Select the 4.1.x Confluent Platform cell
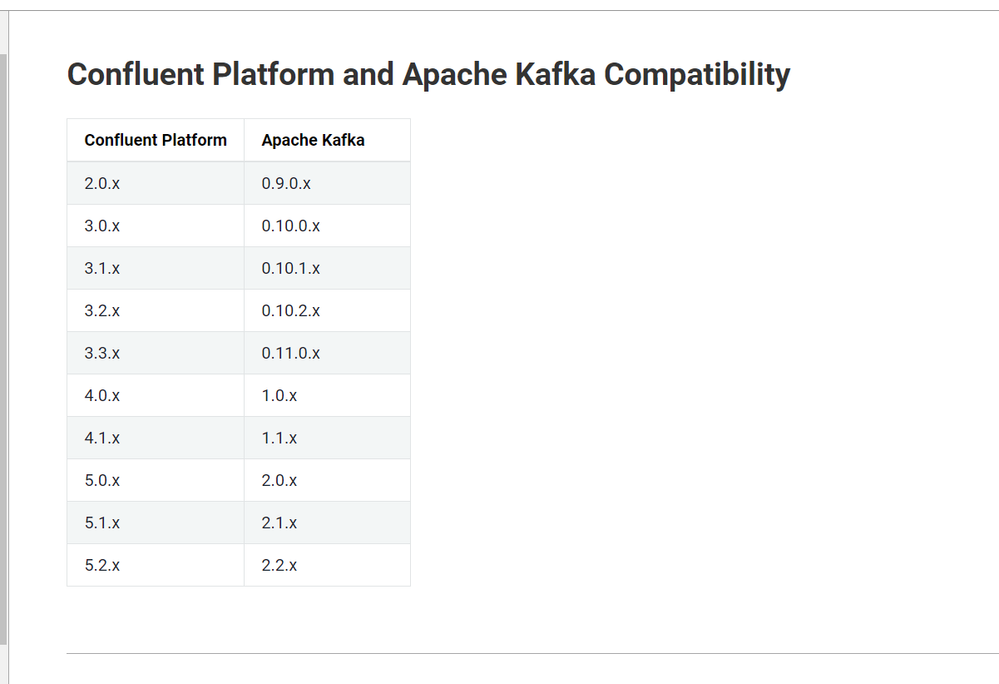The height and width of the screenshot is (684, 999). click(x=102, y=438)
